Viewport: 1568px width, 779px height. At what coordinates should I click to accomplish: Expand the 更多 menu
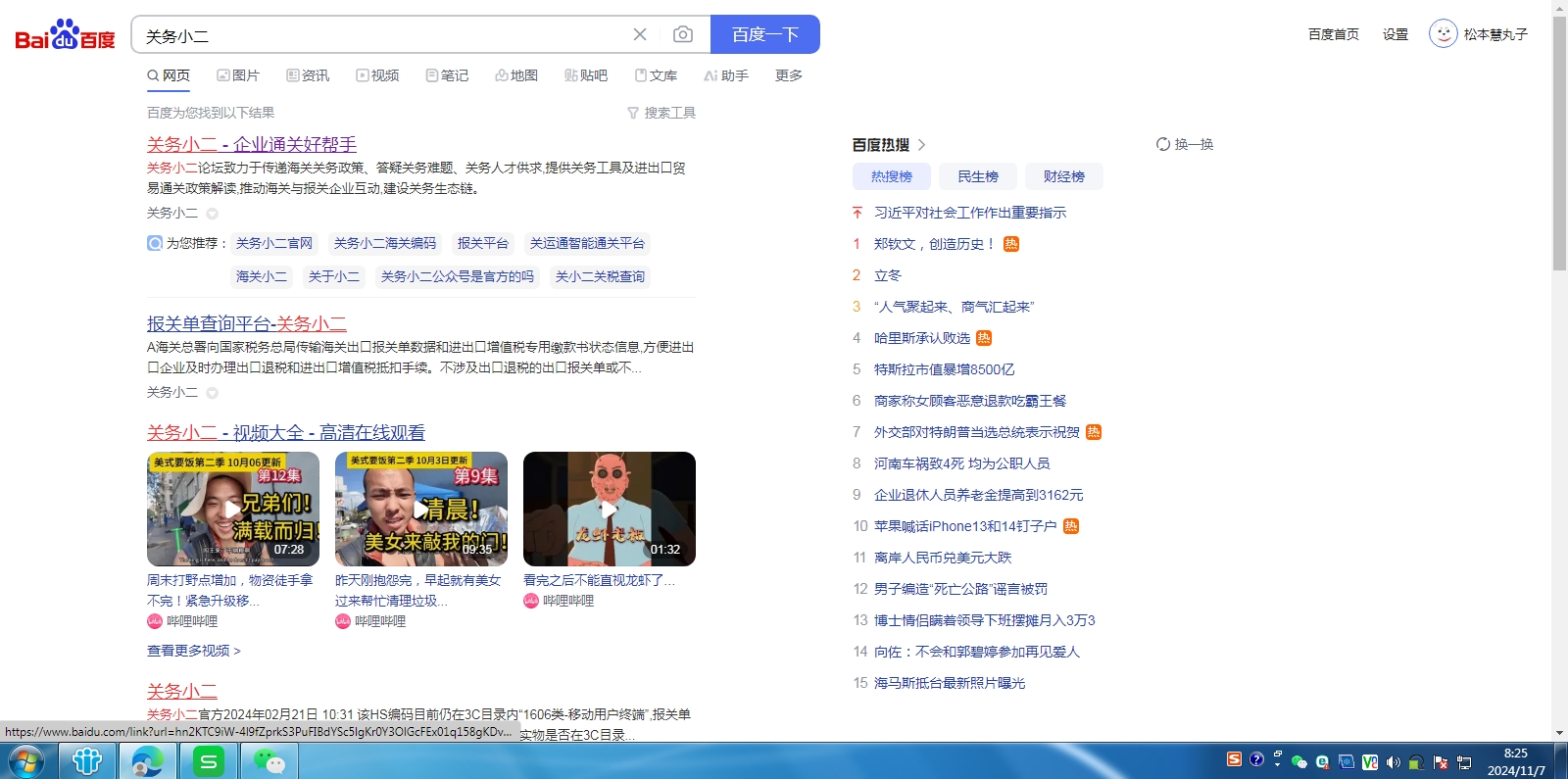789,75
